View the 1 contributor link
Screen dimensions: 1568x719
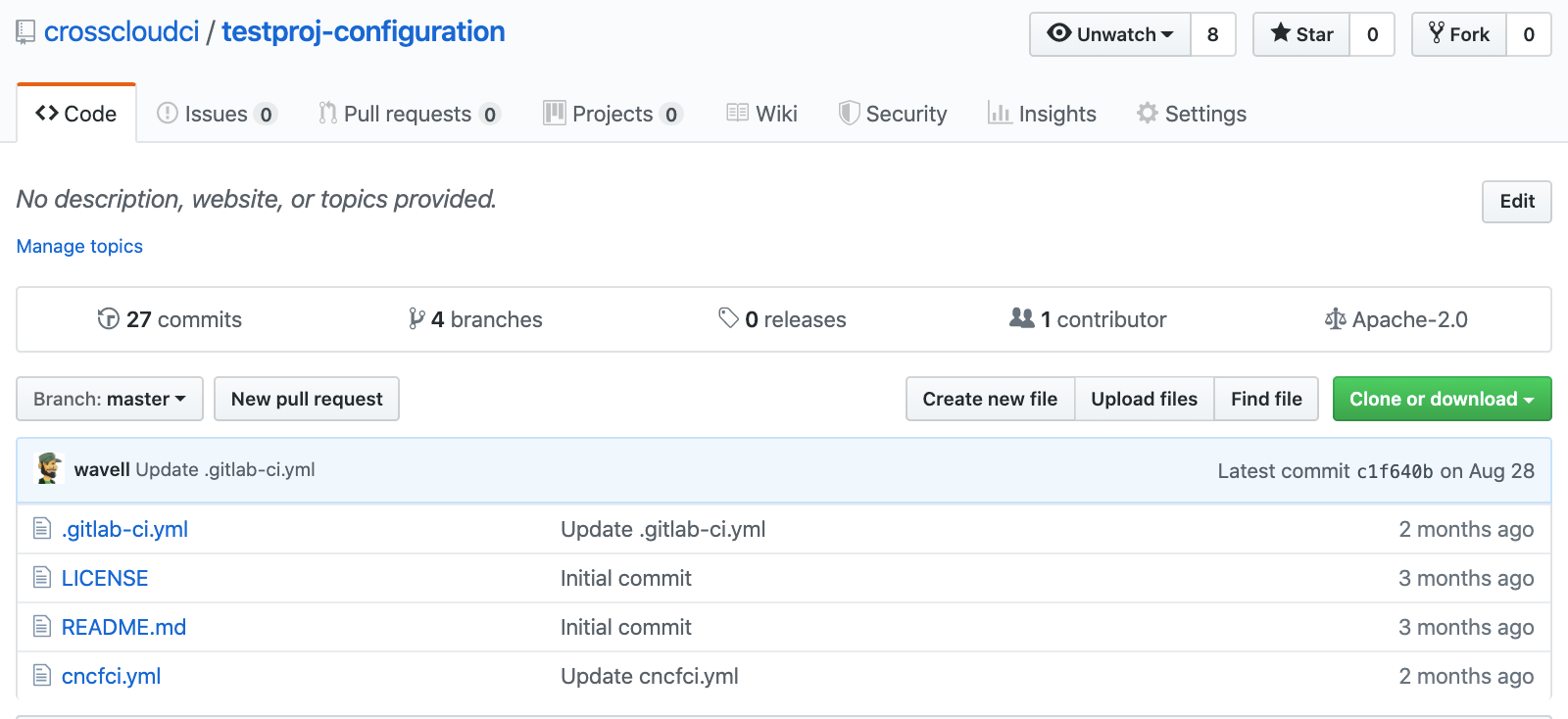1088,319
